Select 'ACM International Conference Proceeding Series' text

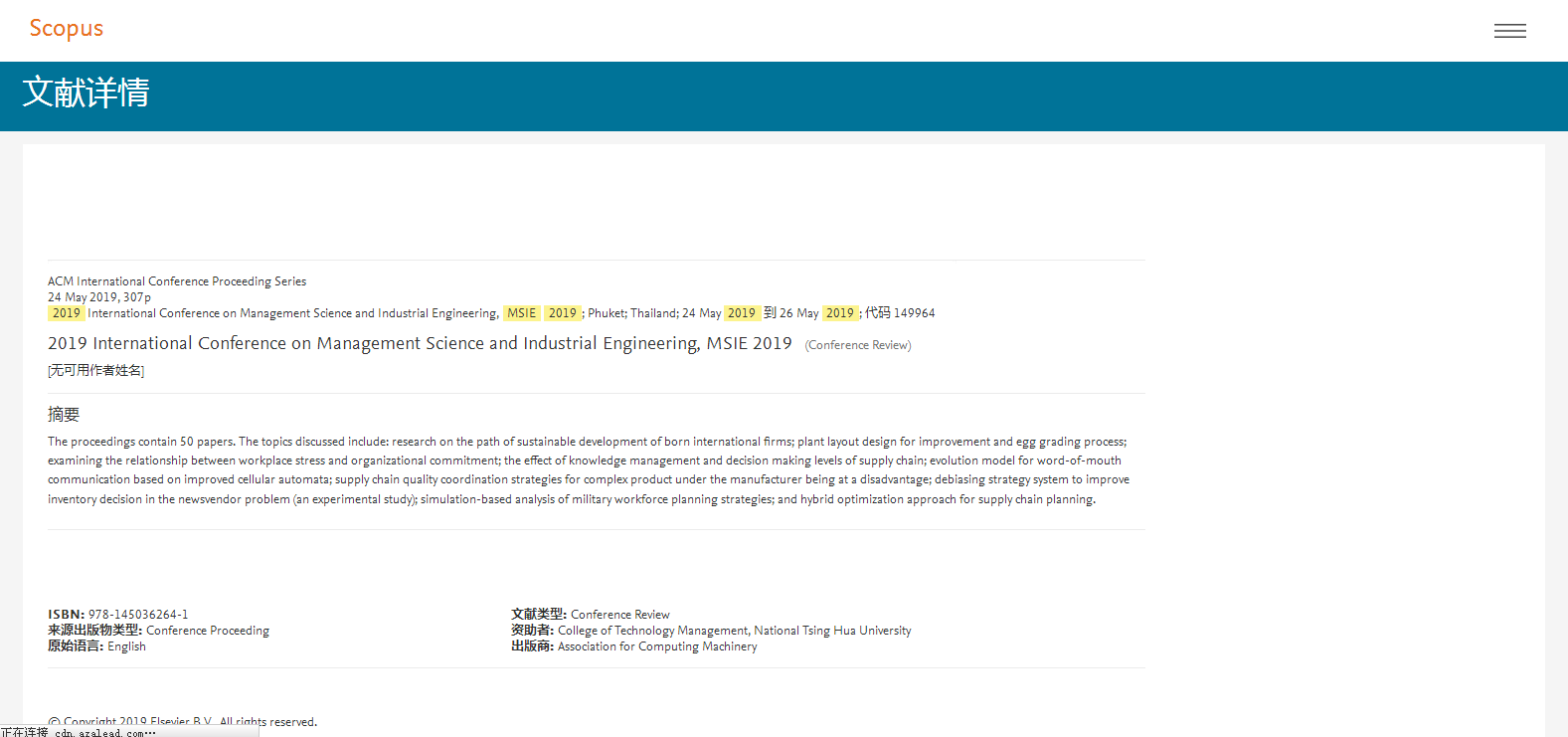click(x=177, y=281)
